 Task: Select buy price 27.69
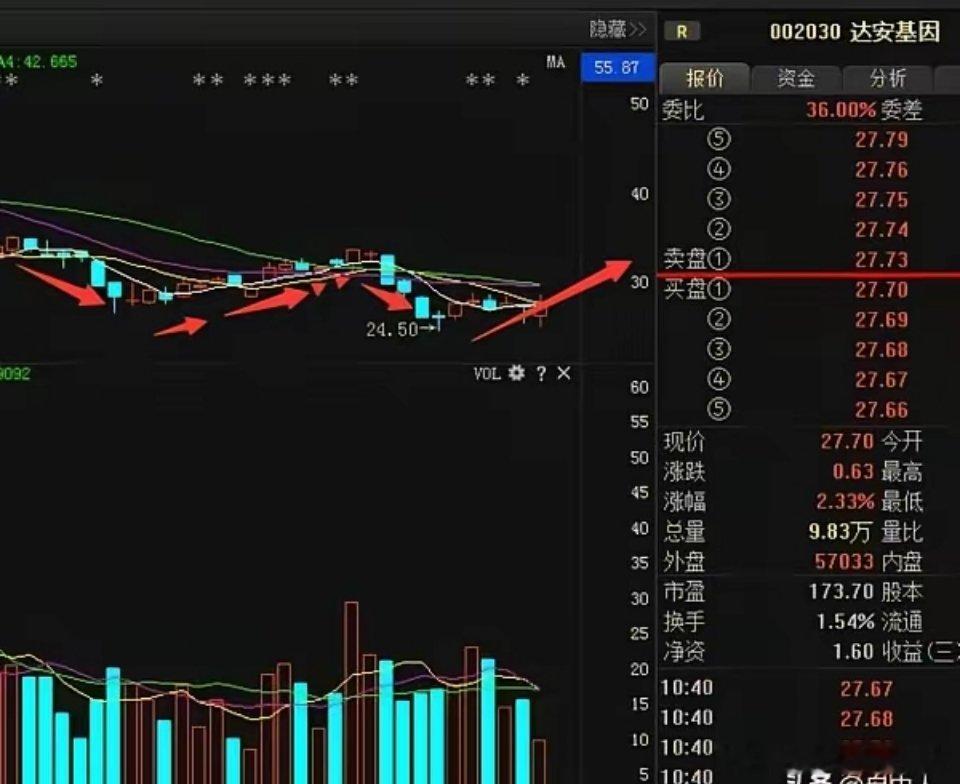pyautogui.click(x=882, y=320)
